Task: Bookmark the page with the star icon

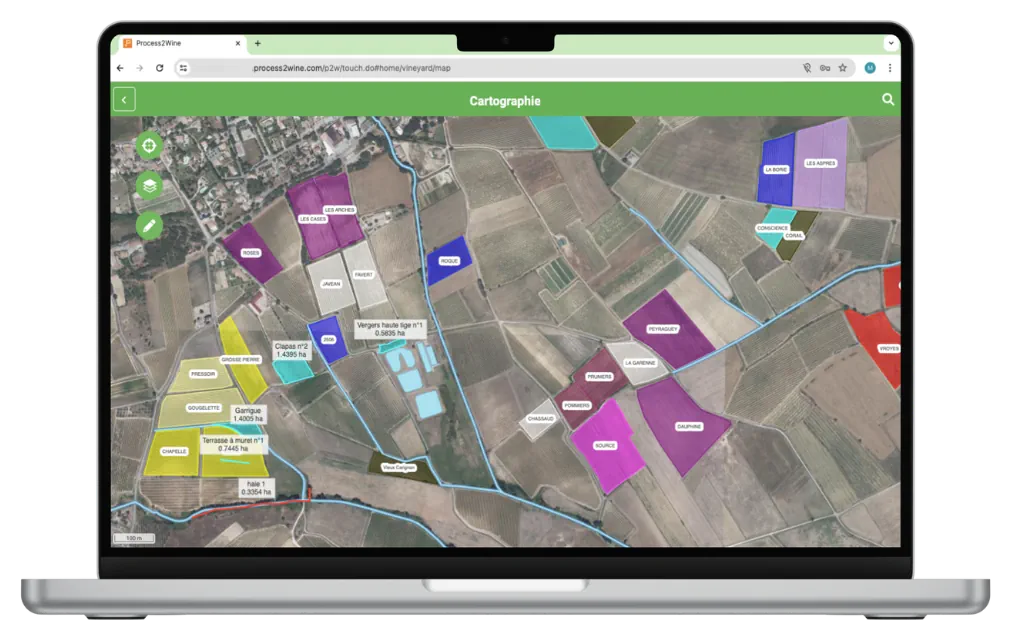Action: click(x=843, y=68)
